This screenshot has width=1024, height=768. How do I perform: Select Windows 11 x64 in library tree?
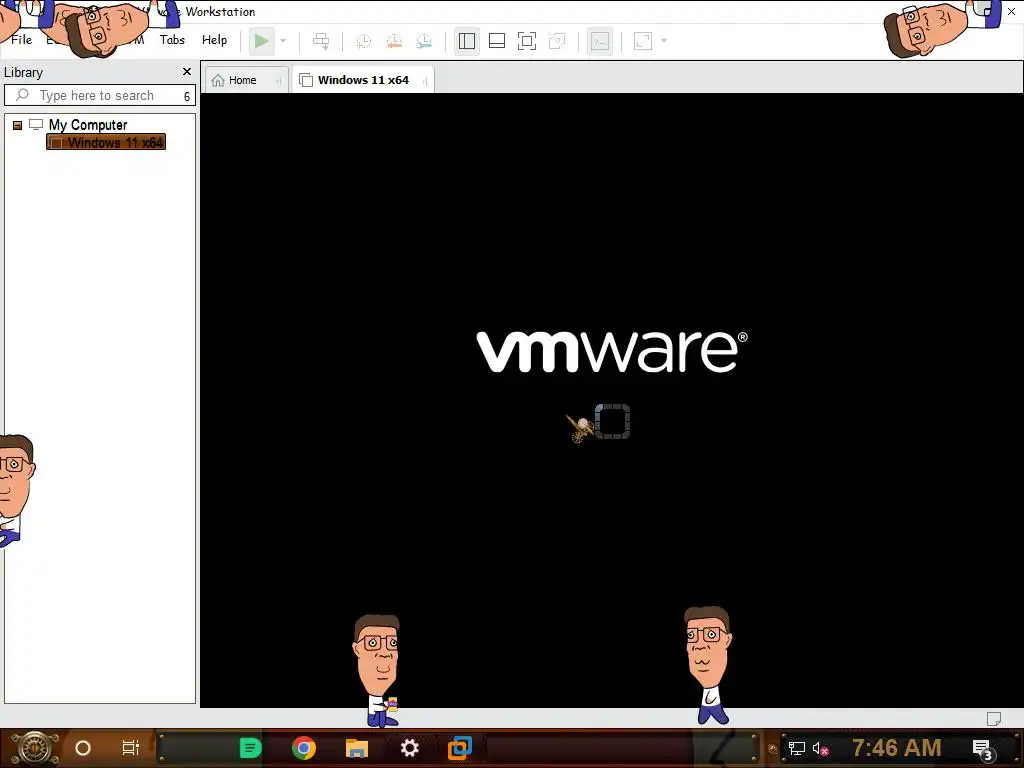[106, 142]
